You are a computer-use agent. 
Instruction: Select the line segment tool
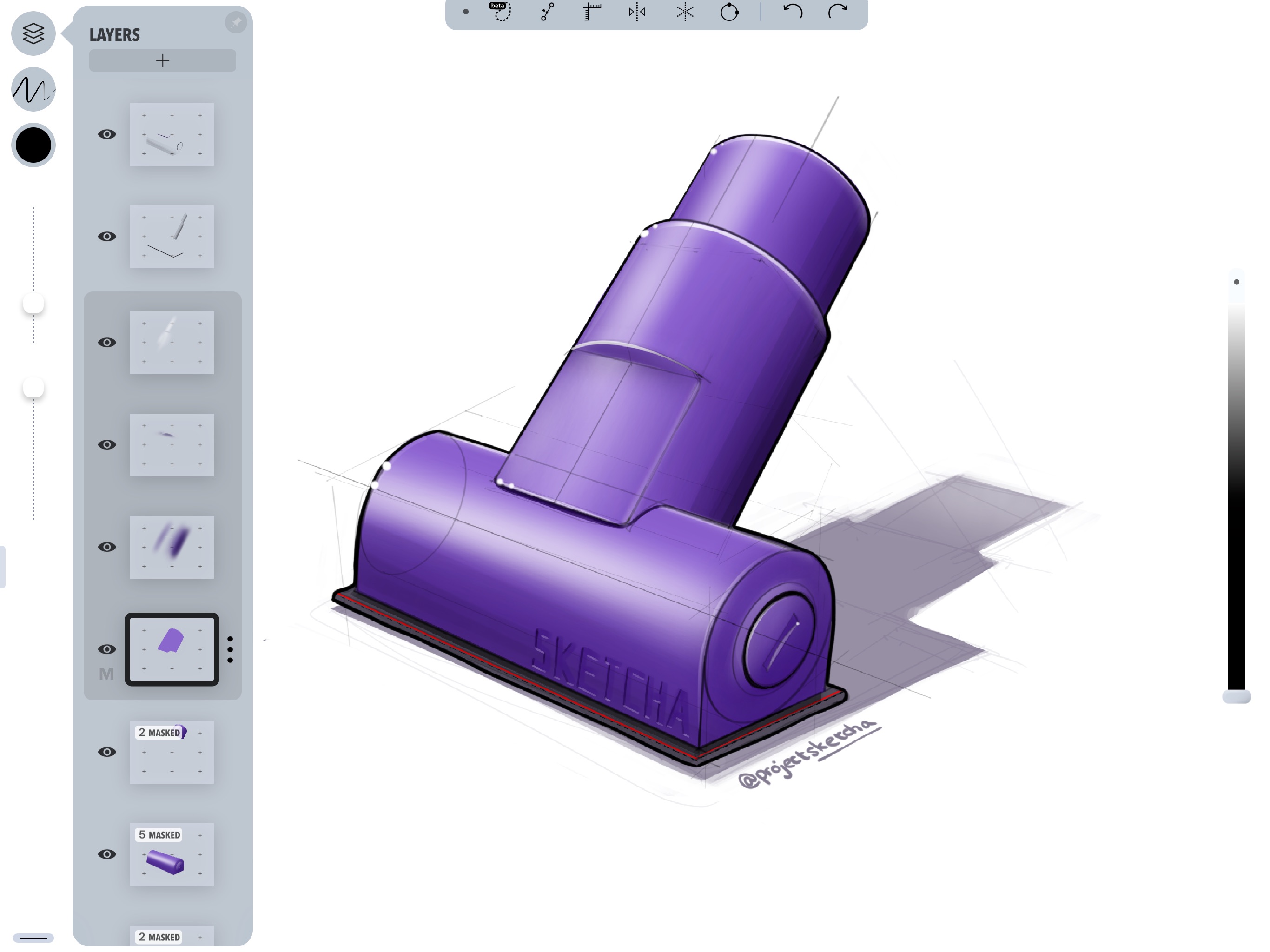pyautogui.click(x=547, y=12)
